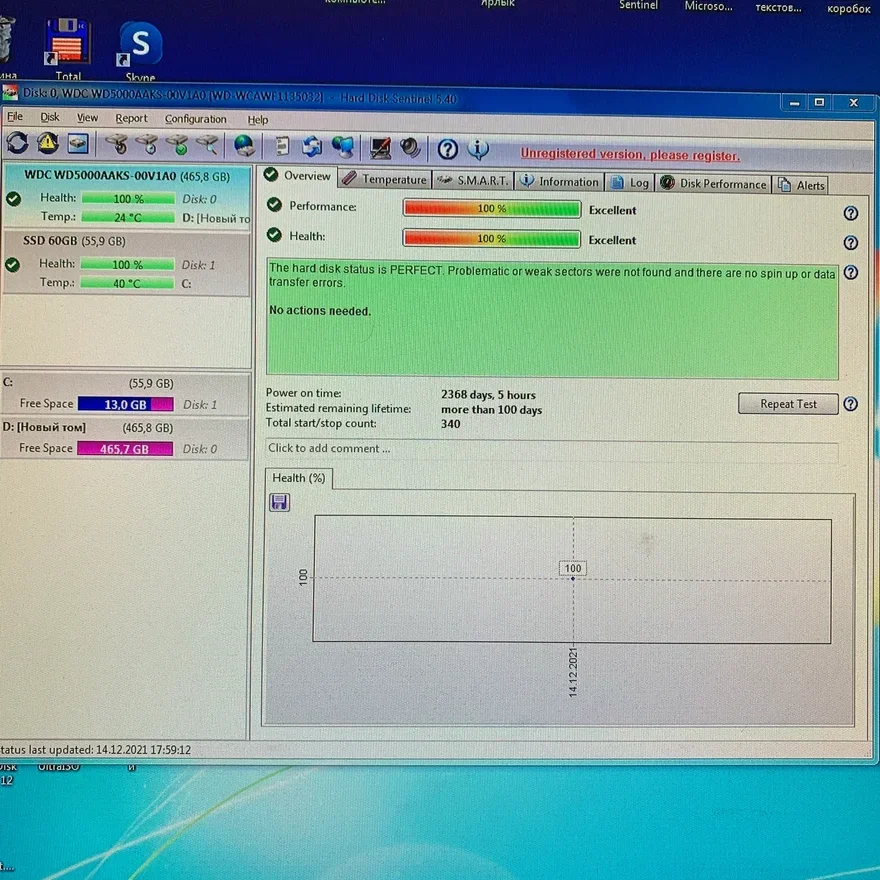Screen dimensions: 880x880
Task: Open the Skype desktop shortcut
Action: point(140,51)
